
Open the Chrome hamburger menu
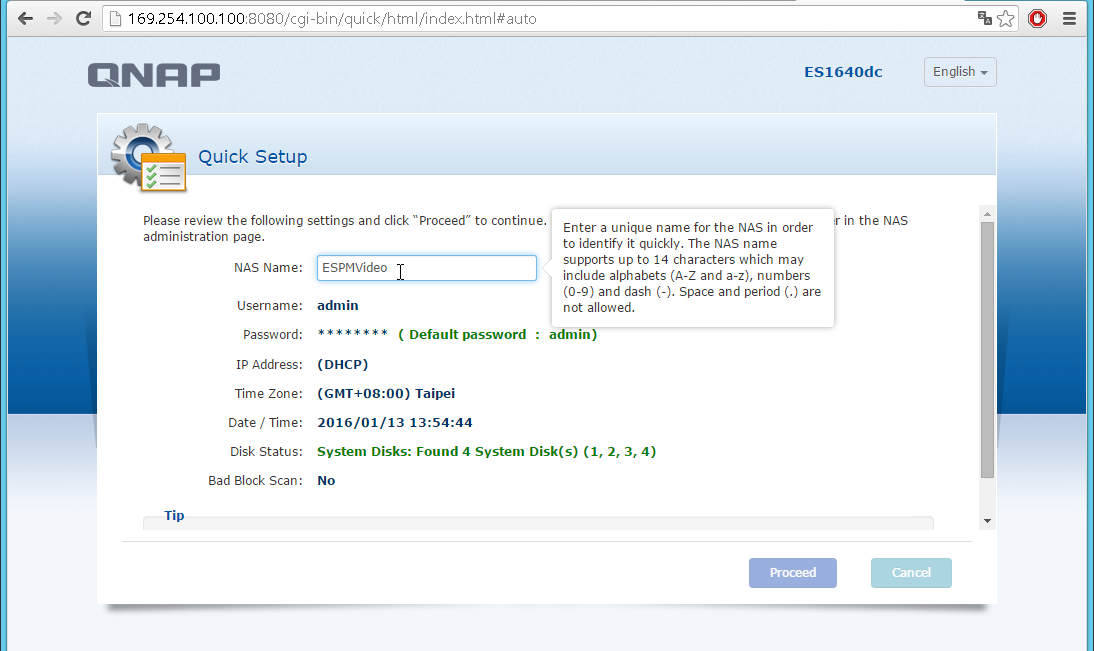click(x=1068, y=18)
